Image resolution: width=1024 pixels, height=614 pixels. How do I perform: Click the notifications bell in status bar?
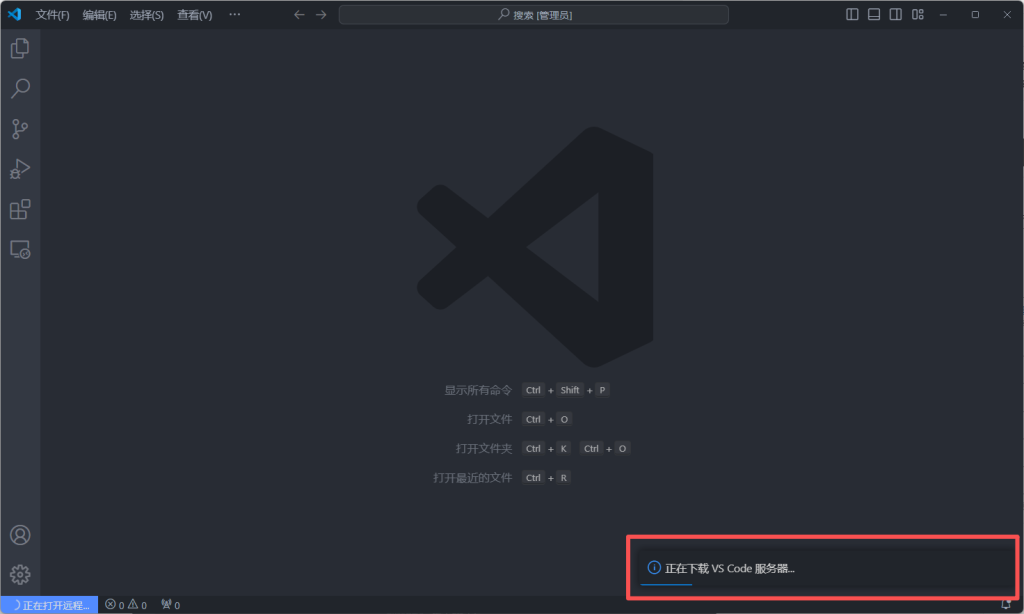[1005, 605]
